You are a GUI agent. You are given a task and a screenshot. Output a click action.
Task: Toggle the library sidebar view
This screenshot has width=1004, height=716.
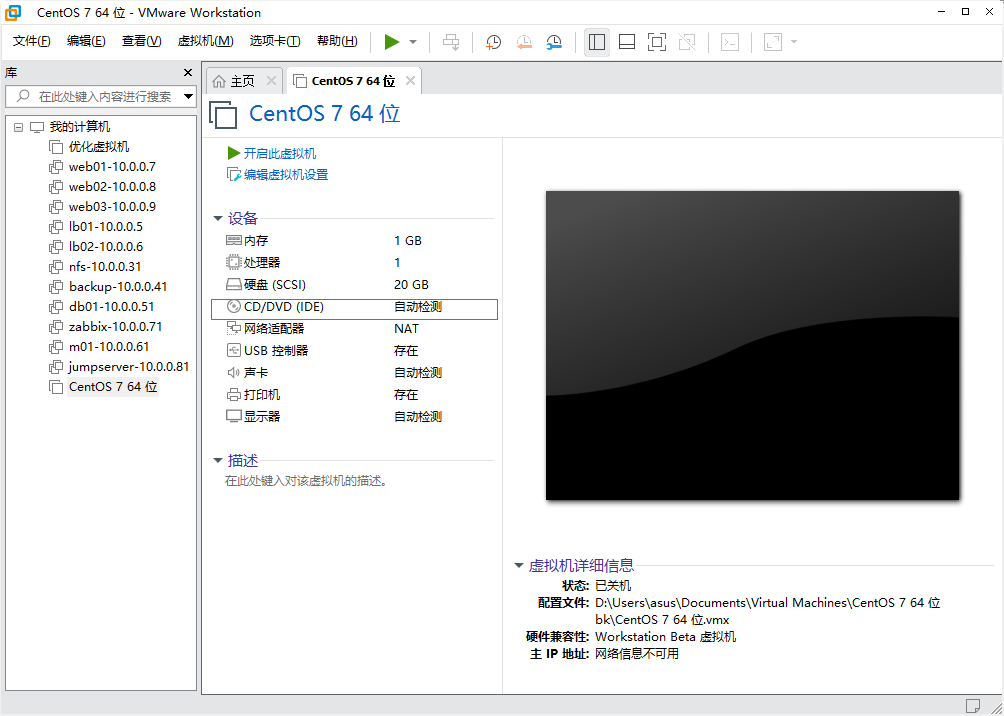click(x=597, y=42)
